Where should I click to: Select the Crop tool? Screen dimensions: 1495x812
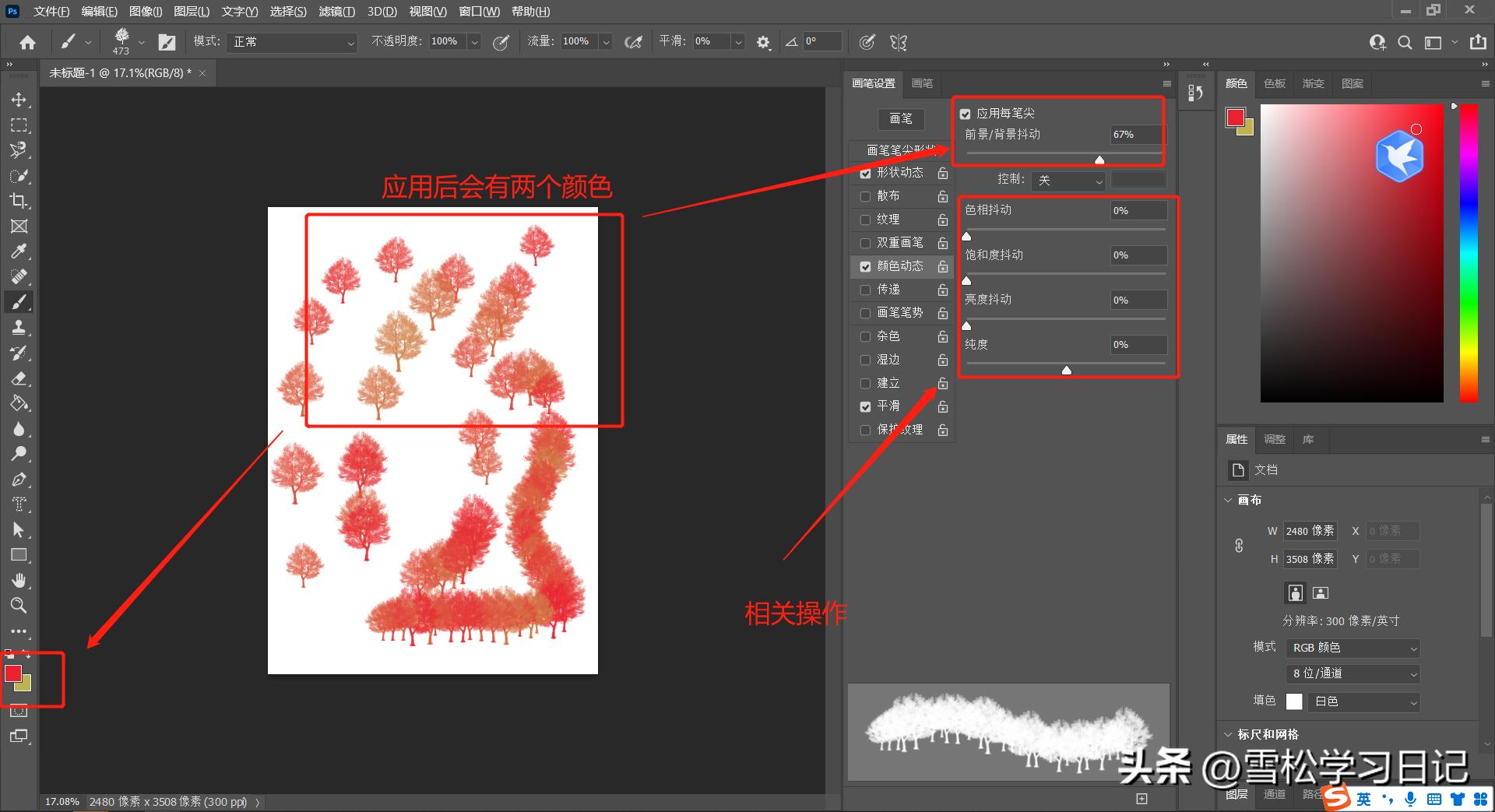19,201
